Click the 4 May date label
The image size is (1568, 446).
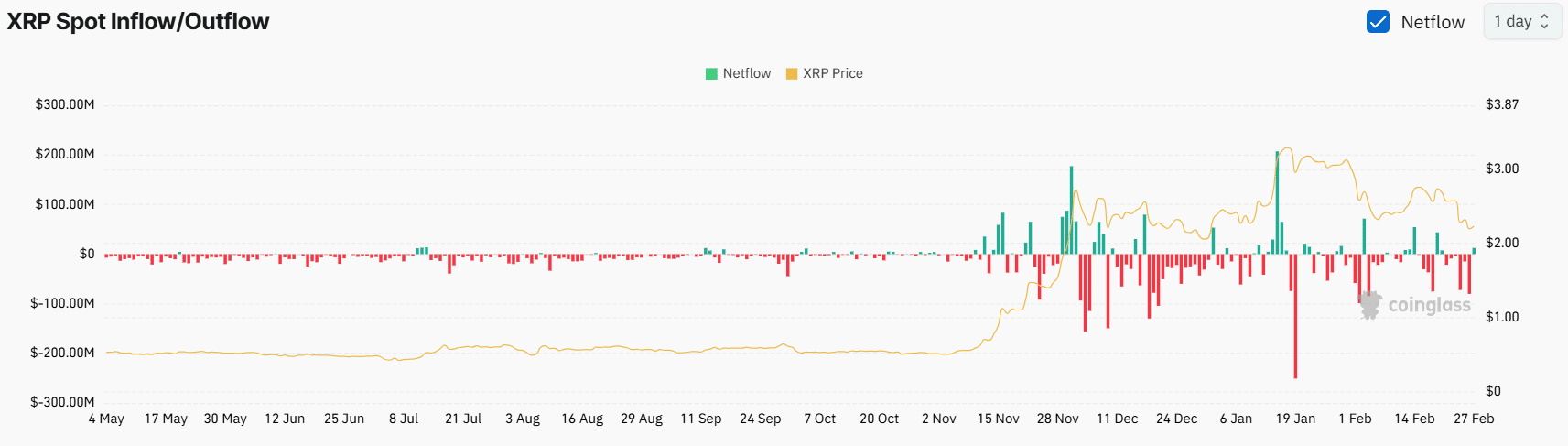coord(106,419)
